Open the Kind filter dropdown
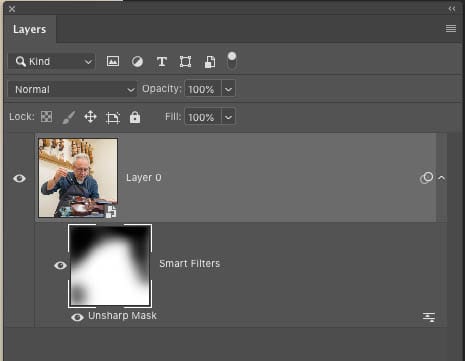The width and height of the screenshot is (465, 361). [52, 61]
